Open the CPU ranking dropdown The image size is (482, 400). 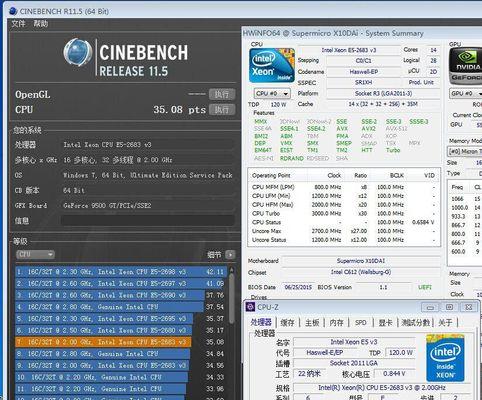coord(35,255)
